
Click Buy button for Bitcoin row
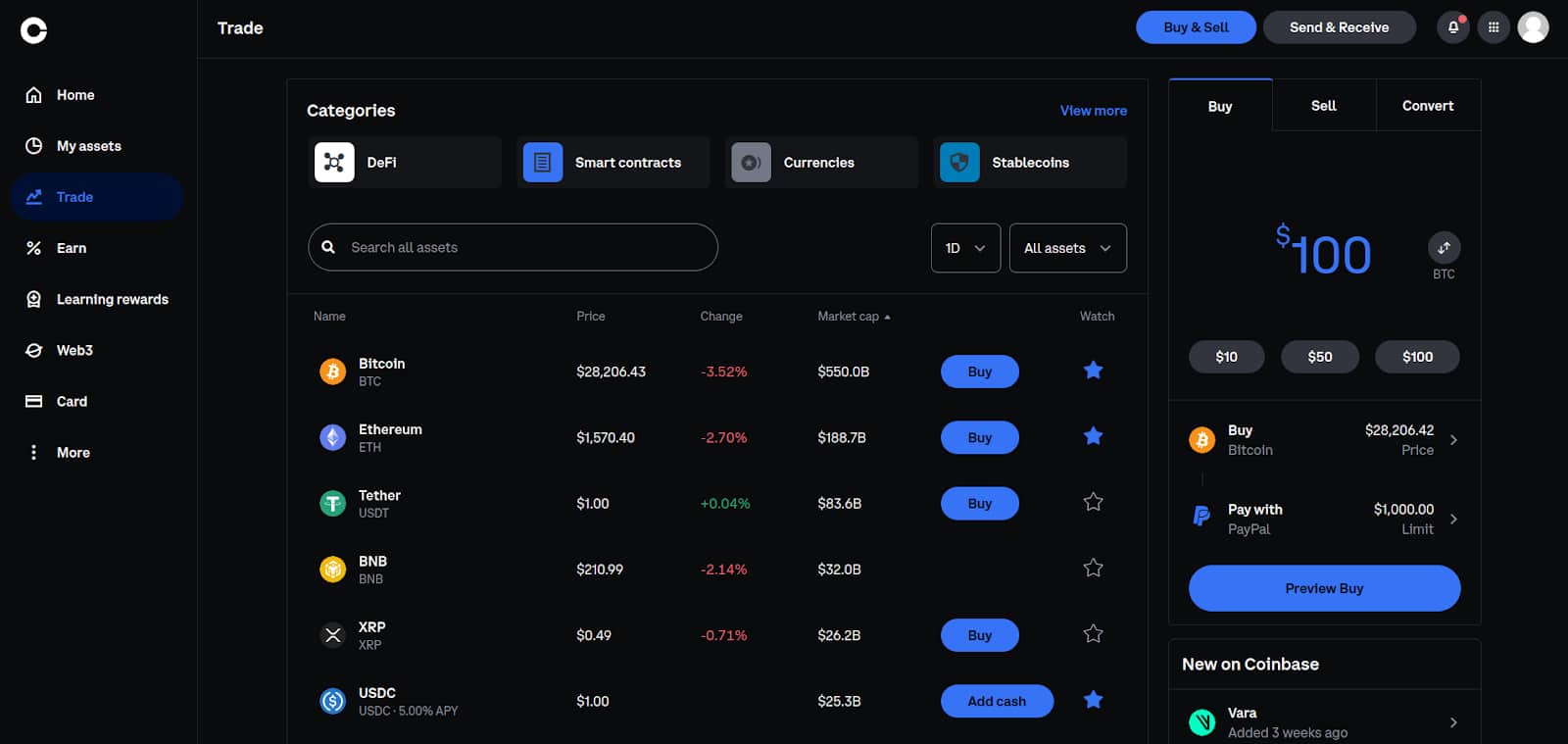click(x=980, y=372)
